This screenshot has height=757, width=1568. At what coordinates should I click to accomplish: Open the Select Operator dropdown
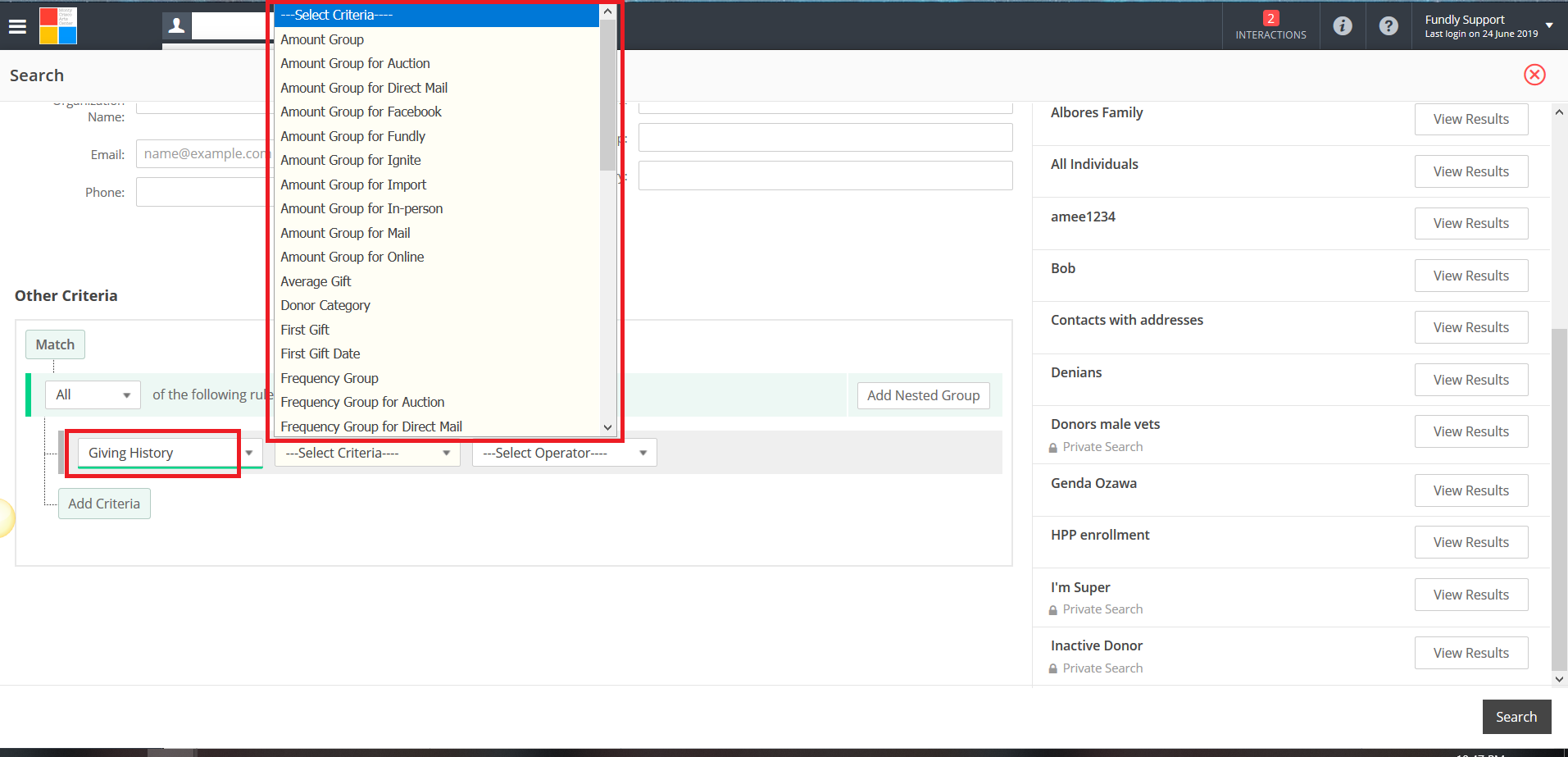(564, 453)
